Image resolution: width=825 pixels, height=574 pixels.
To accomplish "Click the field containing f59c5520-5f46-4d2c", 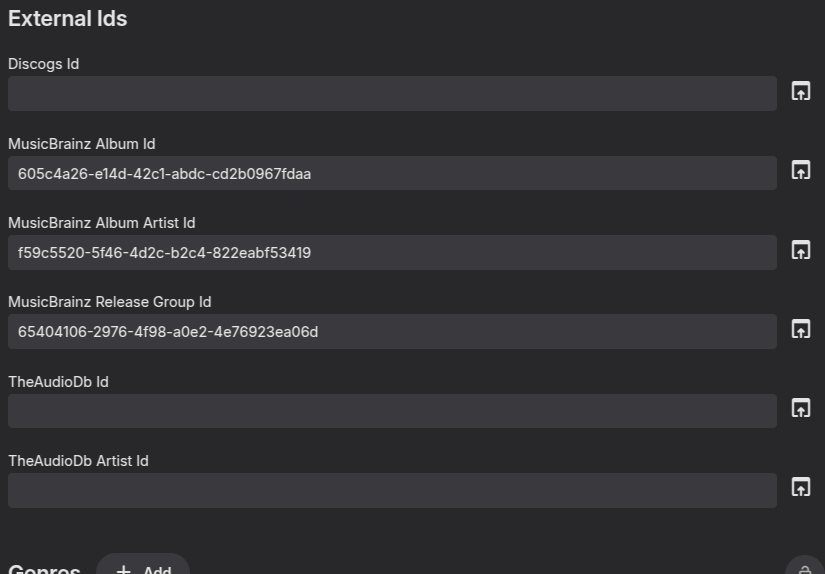I will [392, 252].
